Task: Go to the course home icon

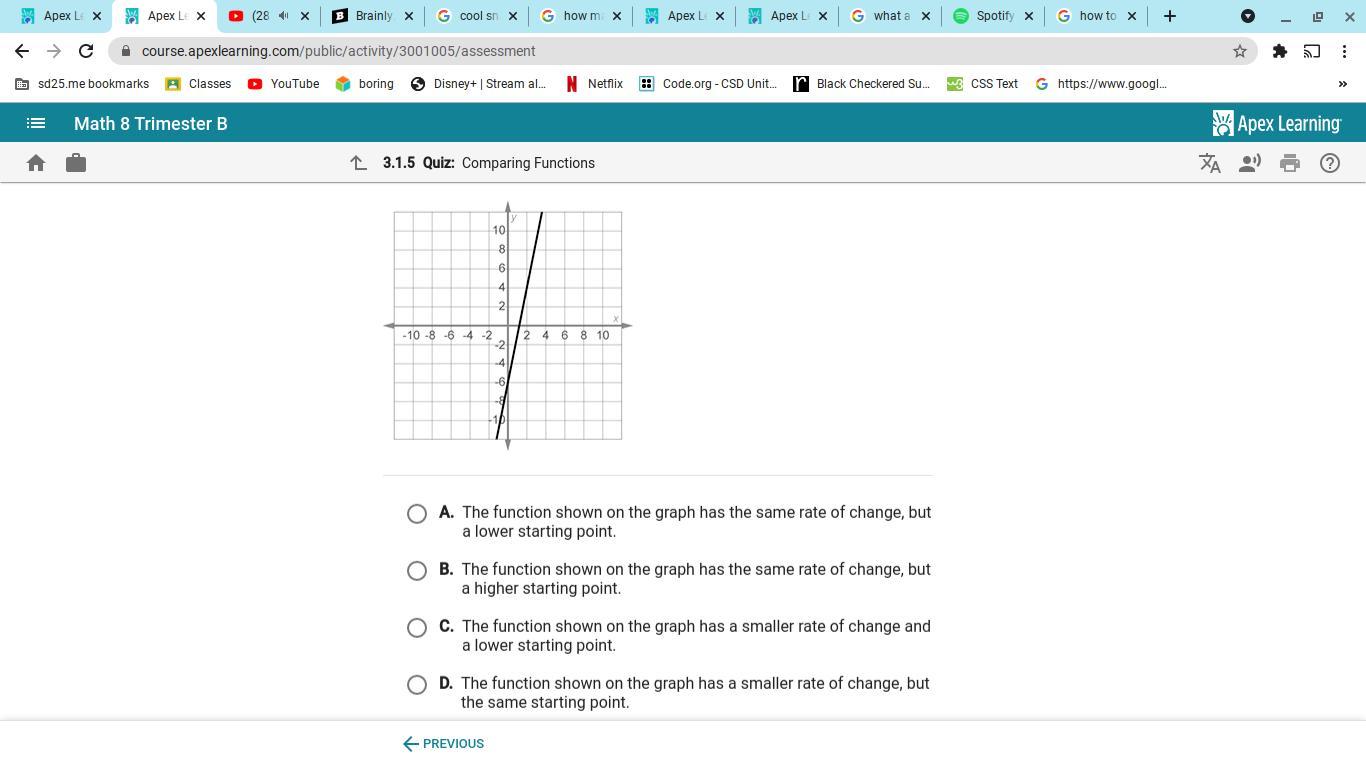Action: (36, 162)
